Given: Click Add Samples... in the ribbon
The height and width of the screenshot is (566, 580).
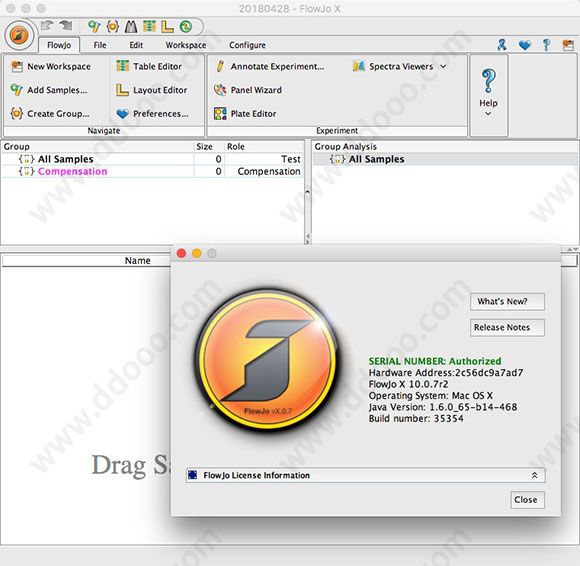Looking at the screenshot, I should pos(49,90).
